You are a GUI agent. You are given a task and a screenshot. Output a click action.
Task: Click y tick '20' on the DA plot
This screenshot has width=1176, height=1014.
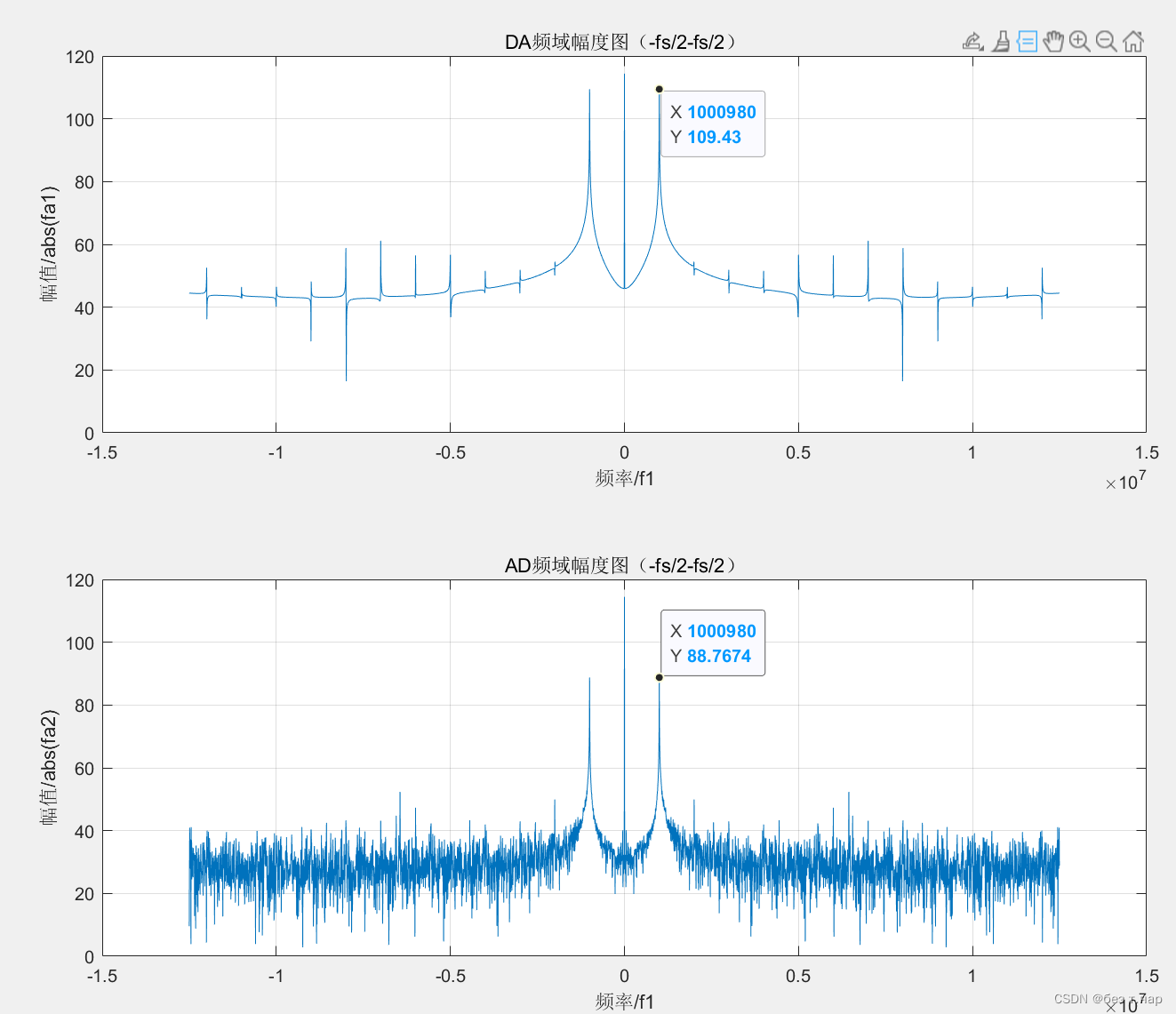coord(84,371)
